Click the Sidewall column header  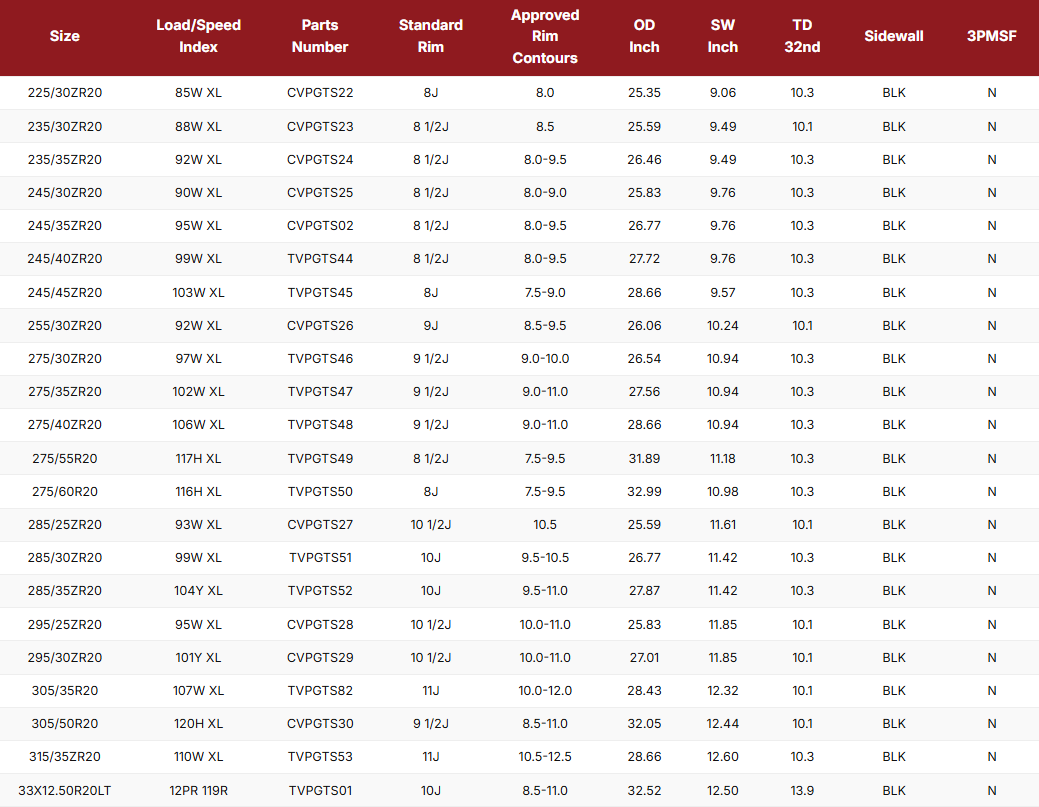point(894,36)
